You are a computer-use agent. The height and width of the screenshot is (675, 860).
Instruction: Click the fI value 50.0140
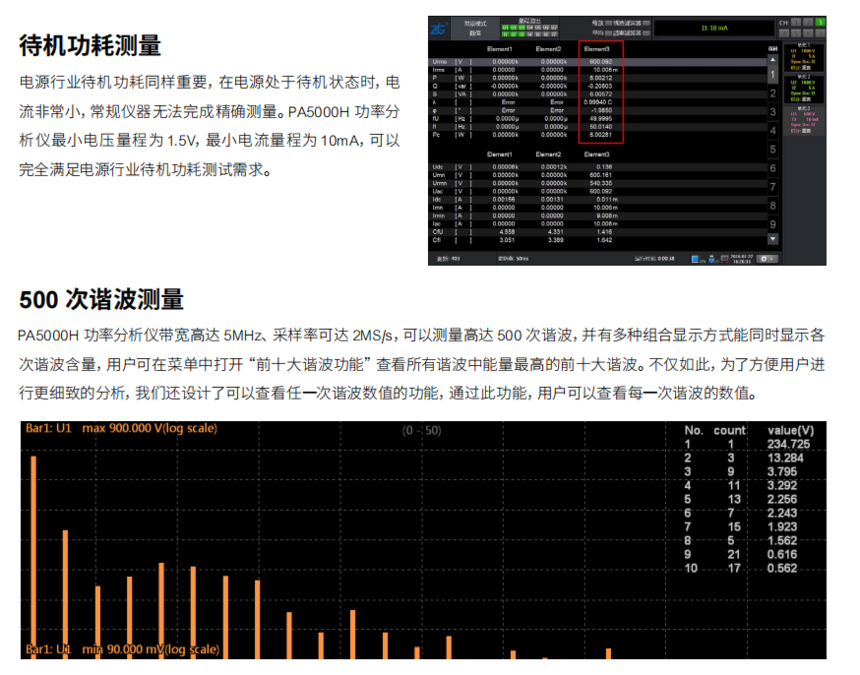pos(601,127)
